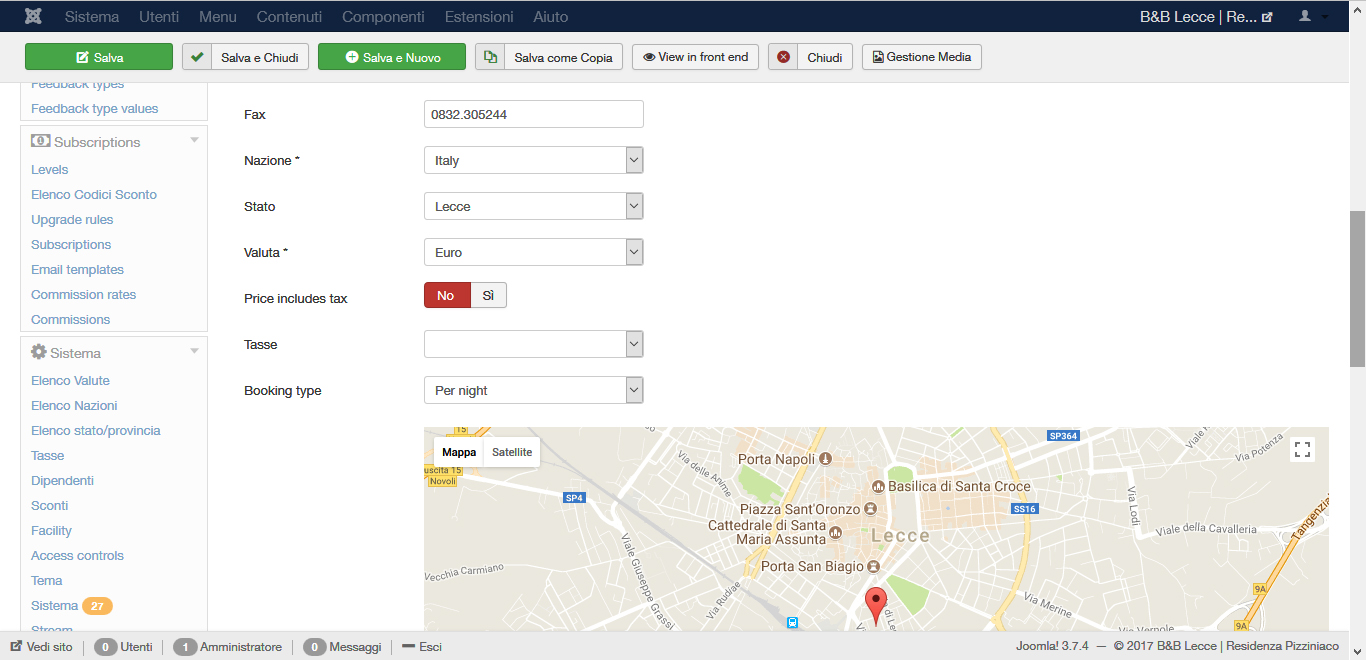Click the Joomla logo icon

[x=35, y=17]
